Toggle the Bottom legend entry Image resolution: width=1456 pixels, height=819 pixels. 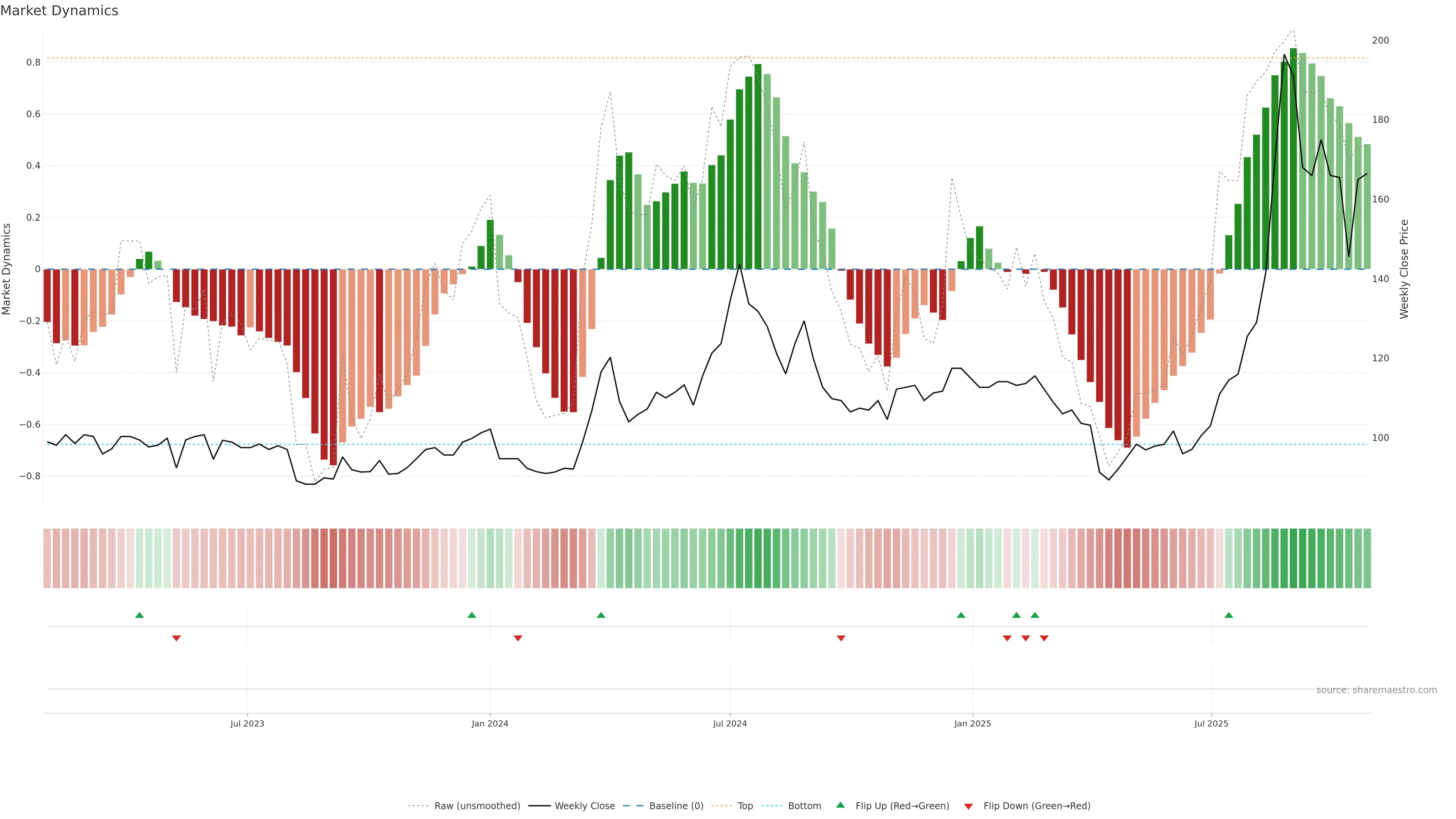coord(804,806)
